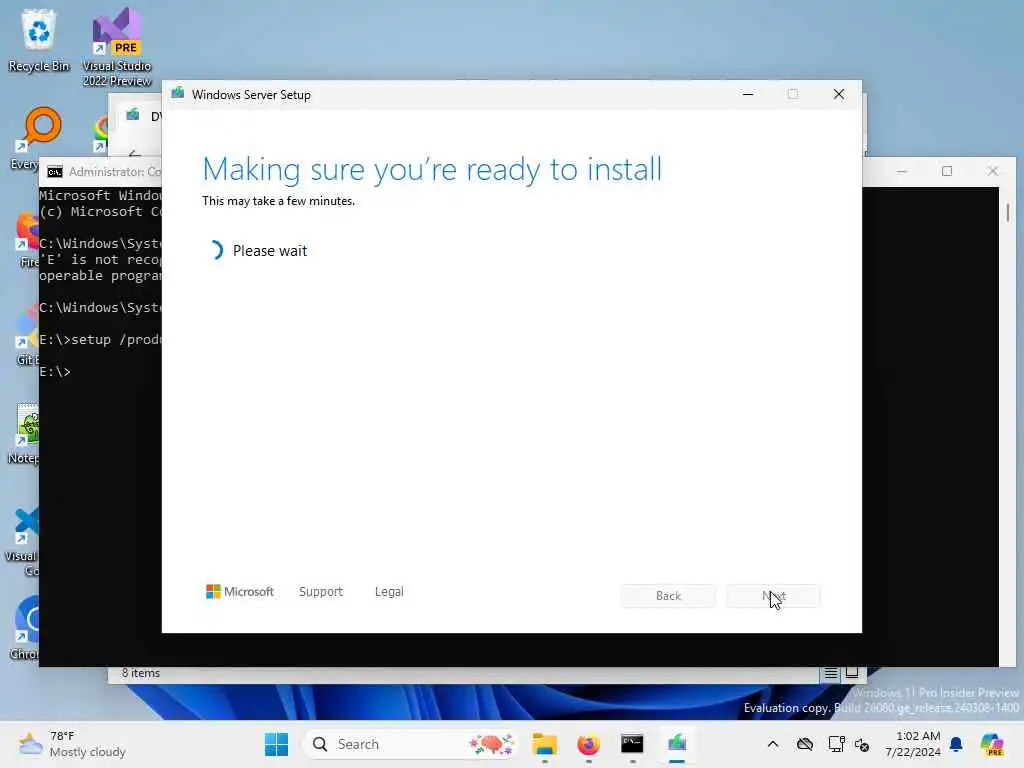Click the 'Please wait' text in Setup
The width and height of the screenshot is (1024, 768).
[x=270, y=251]
